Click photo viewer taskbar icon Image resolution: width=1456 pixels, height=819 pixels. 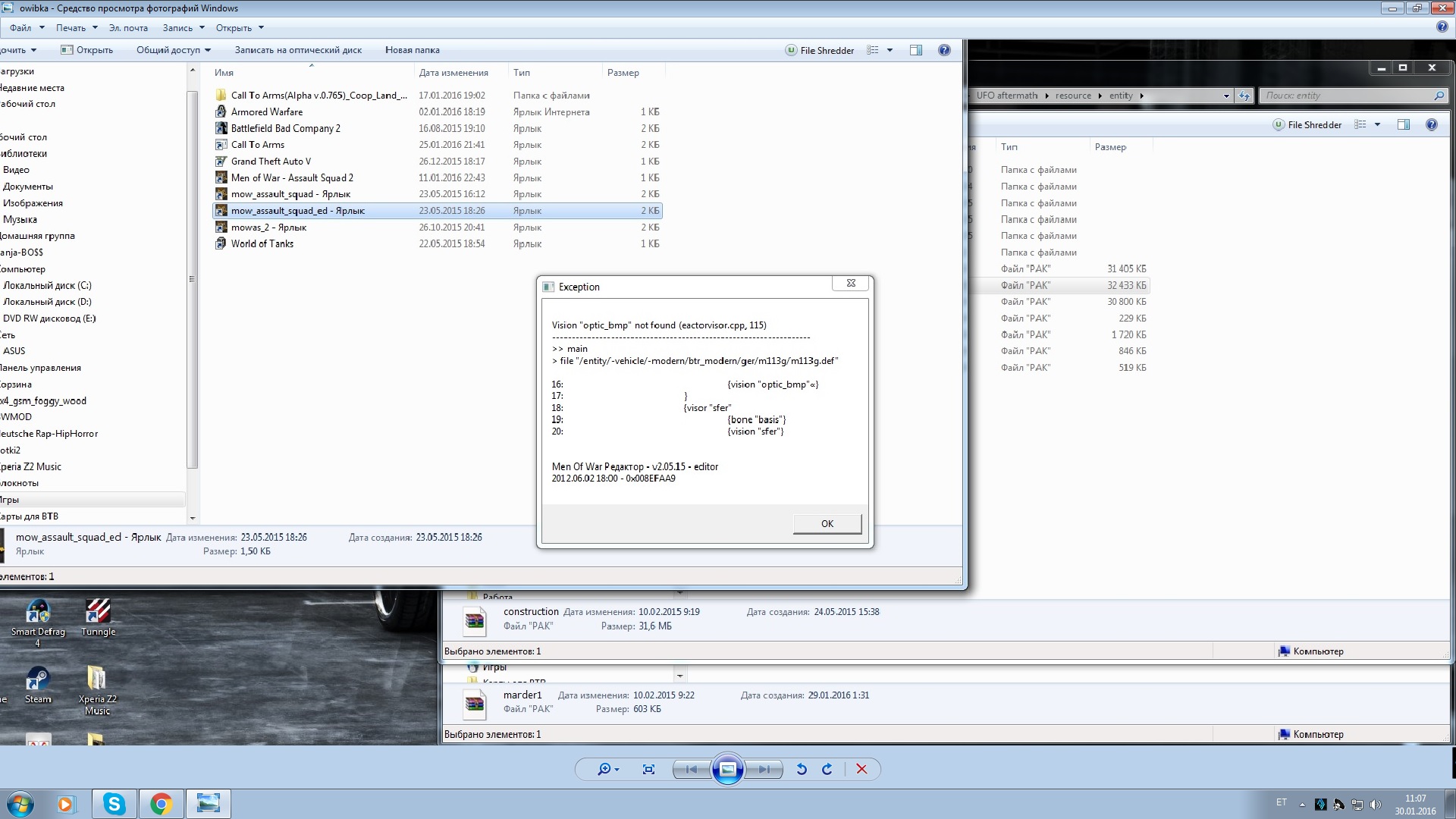click(x=208, y=804)
